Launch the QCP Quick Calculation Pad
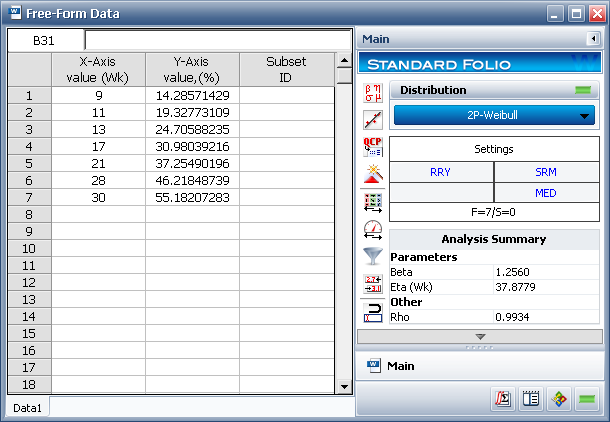This screenshot has width=610, height=422. pyautogui.click(x=372, y=148)
